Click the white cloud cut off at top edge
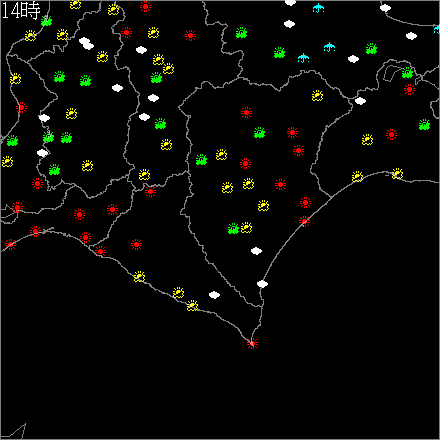 290,3
